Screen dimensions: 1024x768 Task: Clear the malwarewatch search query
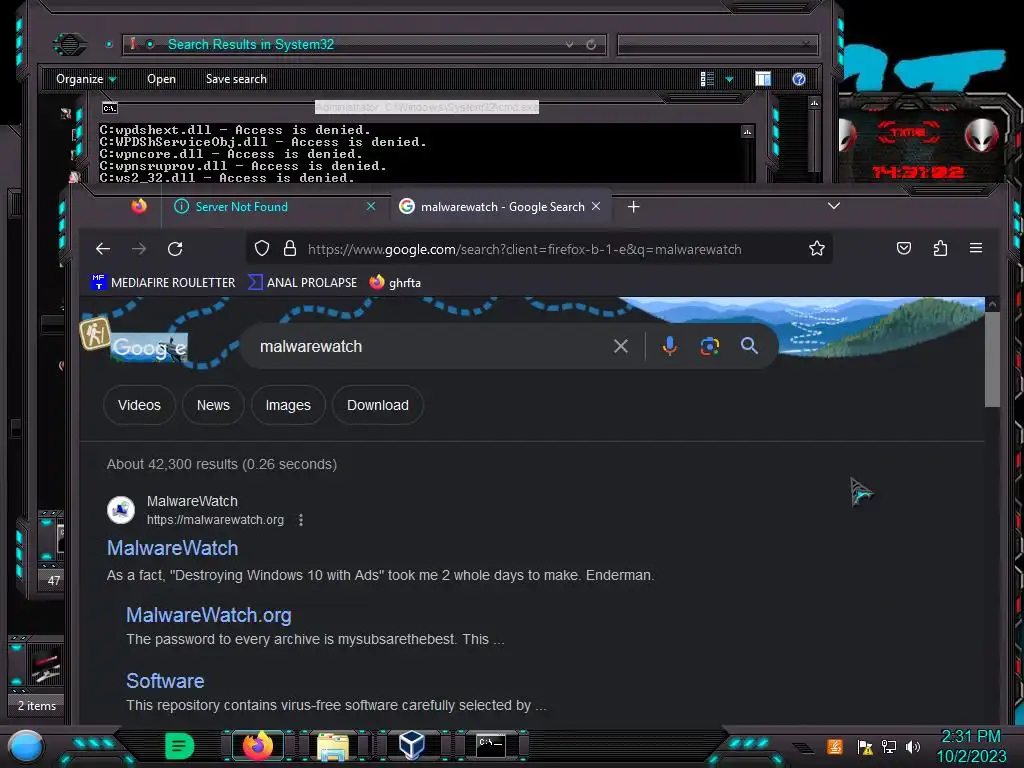(x=620, y=346)
